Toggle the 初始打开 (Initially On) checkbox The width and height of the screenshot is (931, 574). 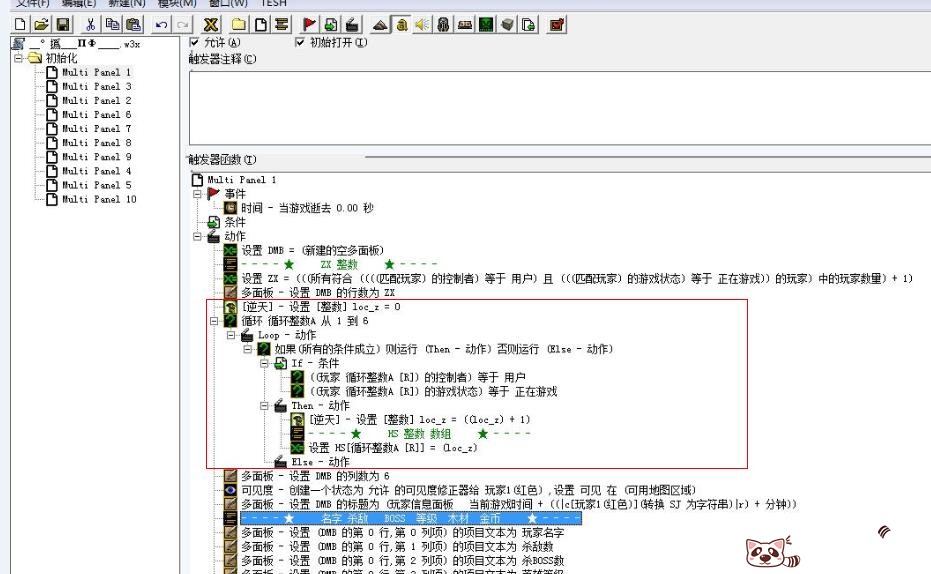(300, 42)
